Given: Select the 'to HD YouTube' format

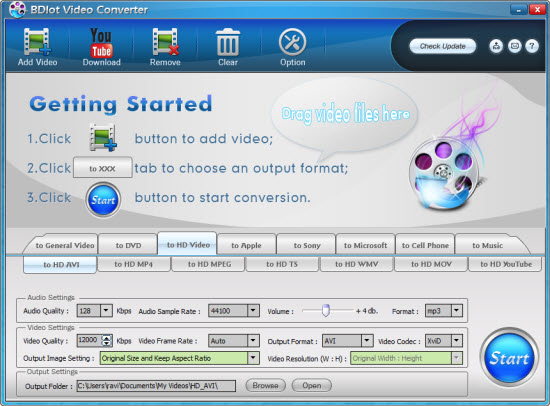Looking at the screenshot, I should click(x=505, y=264).
